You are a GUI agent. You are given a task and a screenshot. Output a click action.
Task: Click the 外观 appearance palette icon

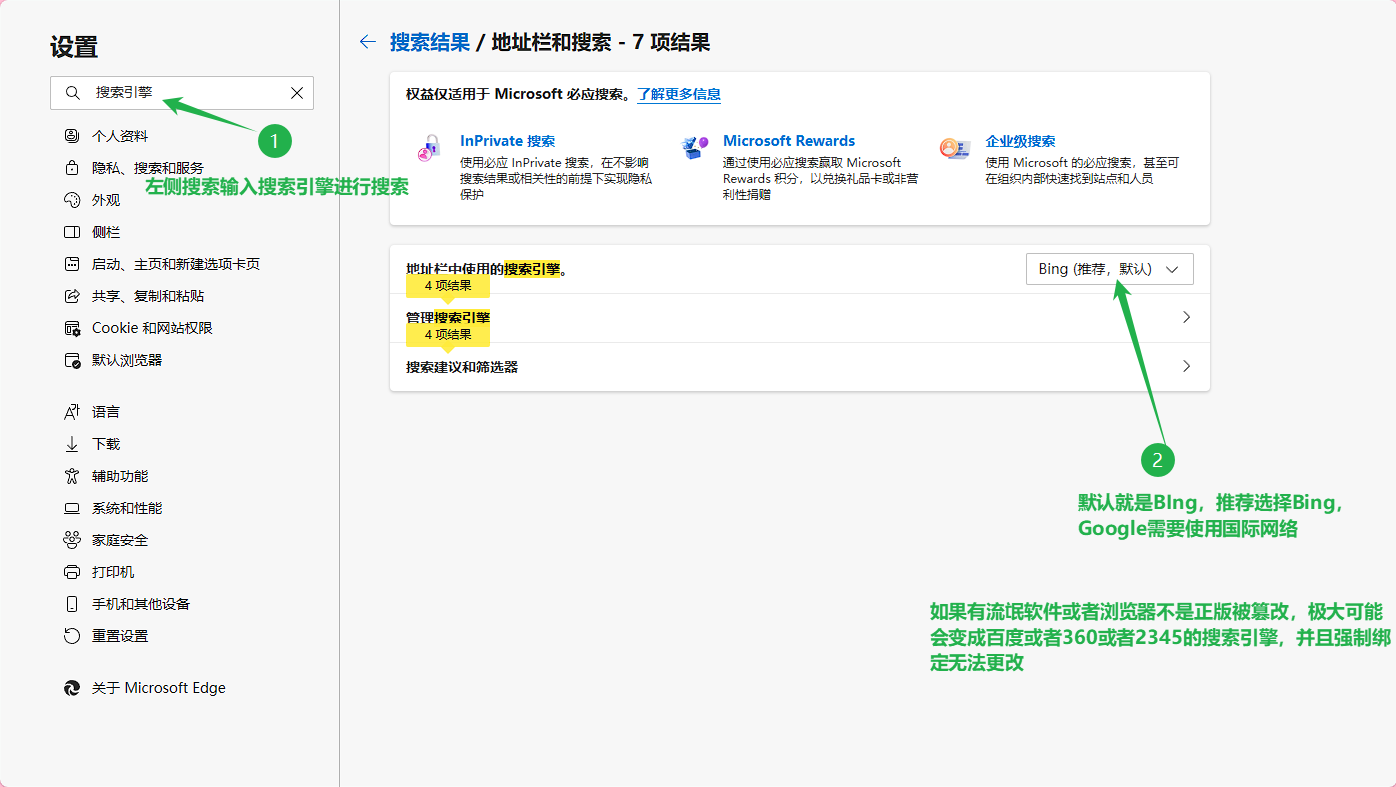pyautogui.click(x=72, y=200)
